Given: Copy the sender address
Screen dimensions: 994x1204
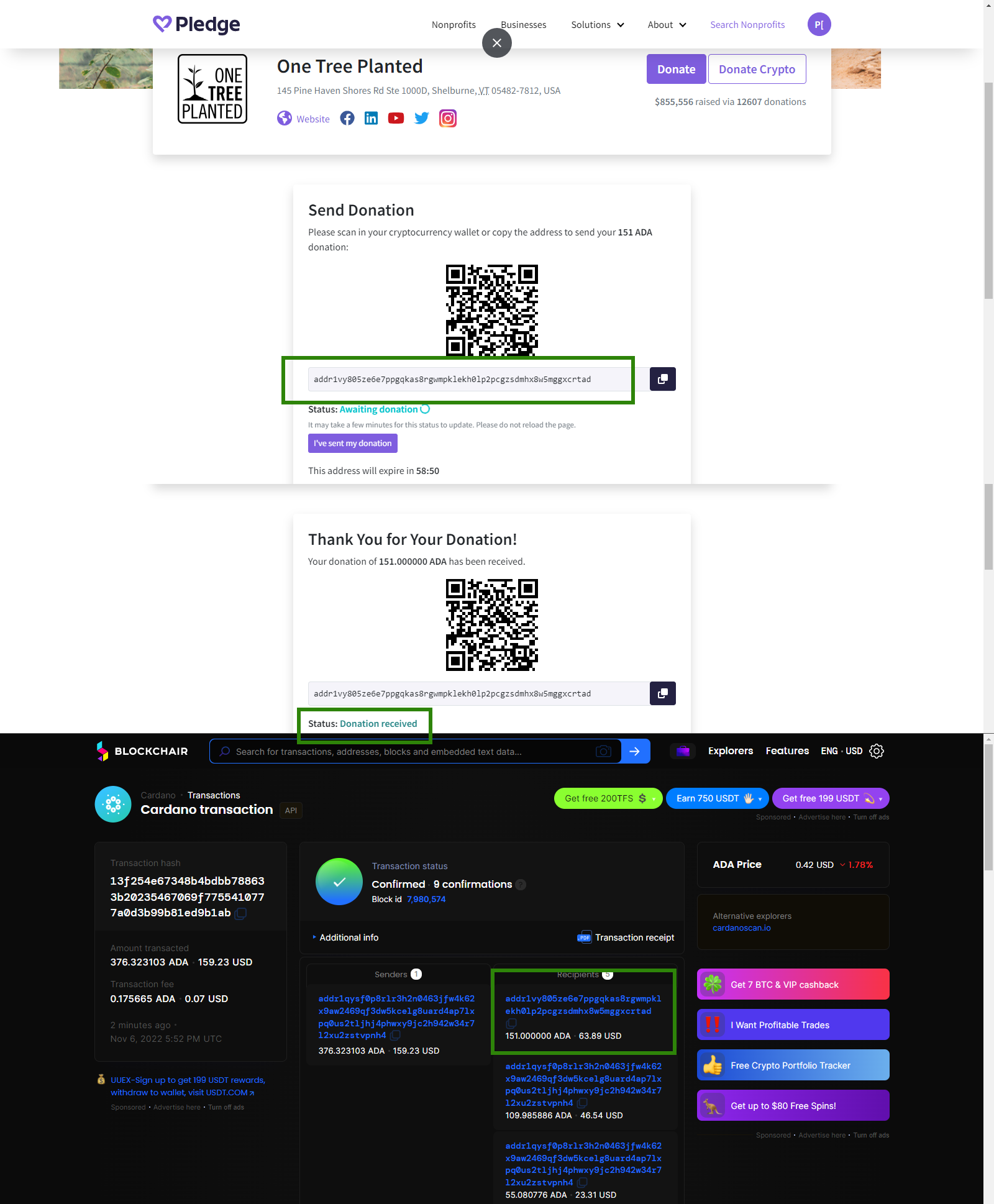Looking at the screenshot, I should (395, 1036).
